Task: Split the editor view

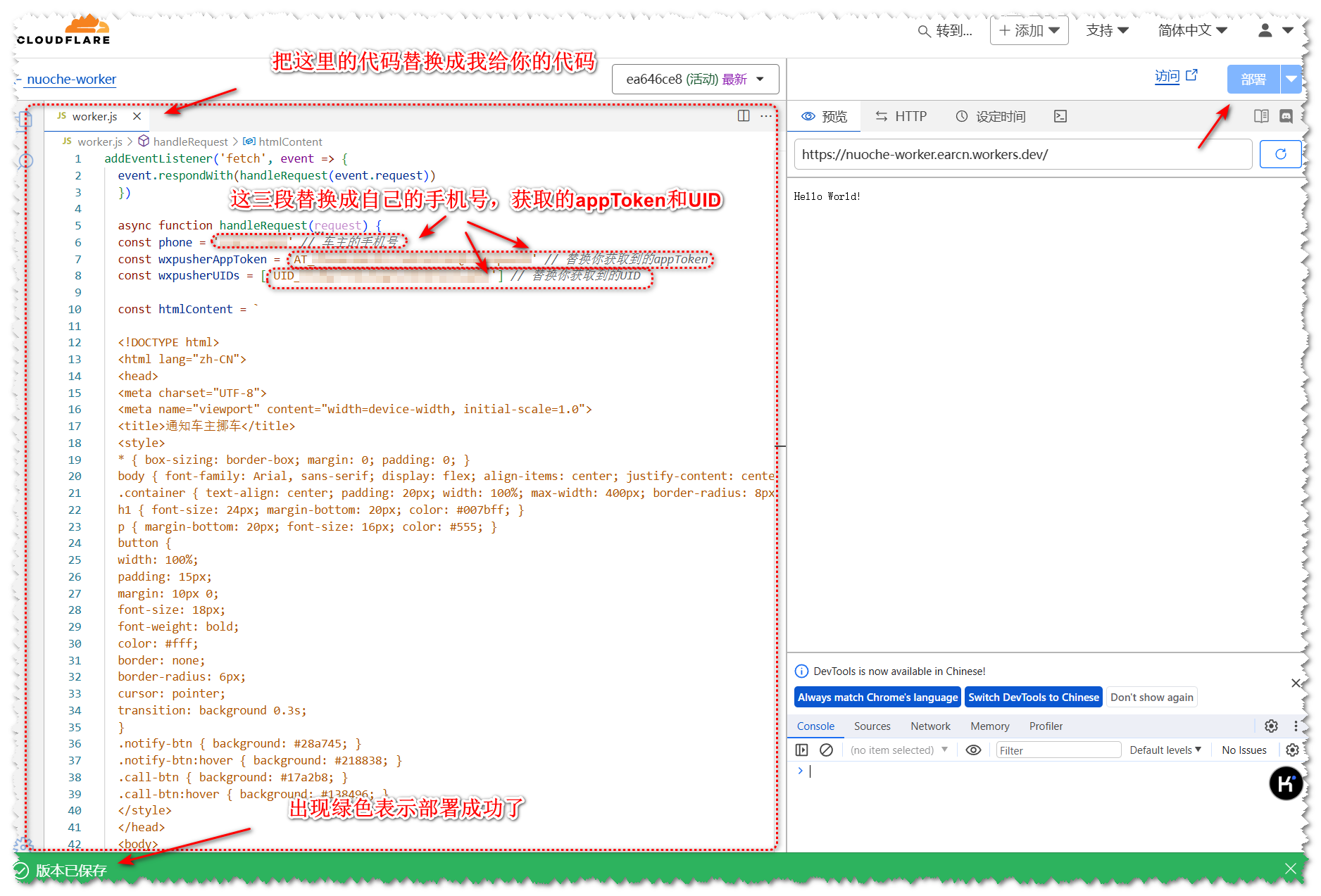Action: pos(744,116)
